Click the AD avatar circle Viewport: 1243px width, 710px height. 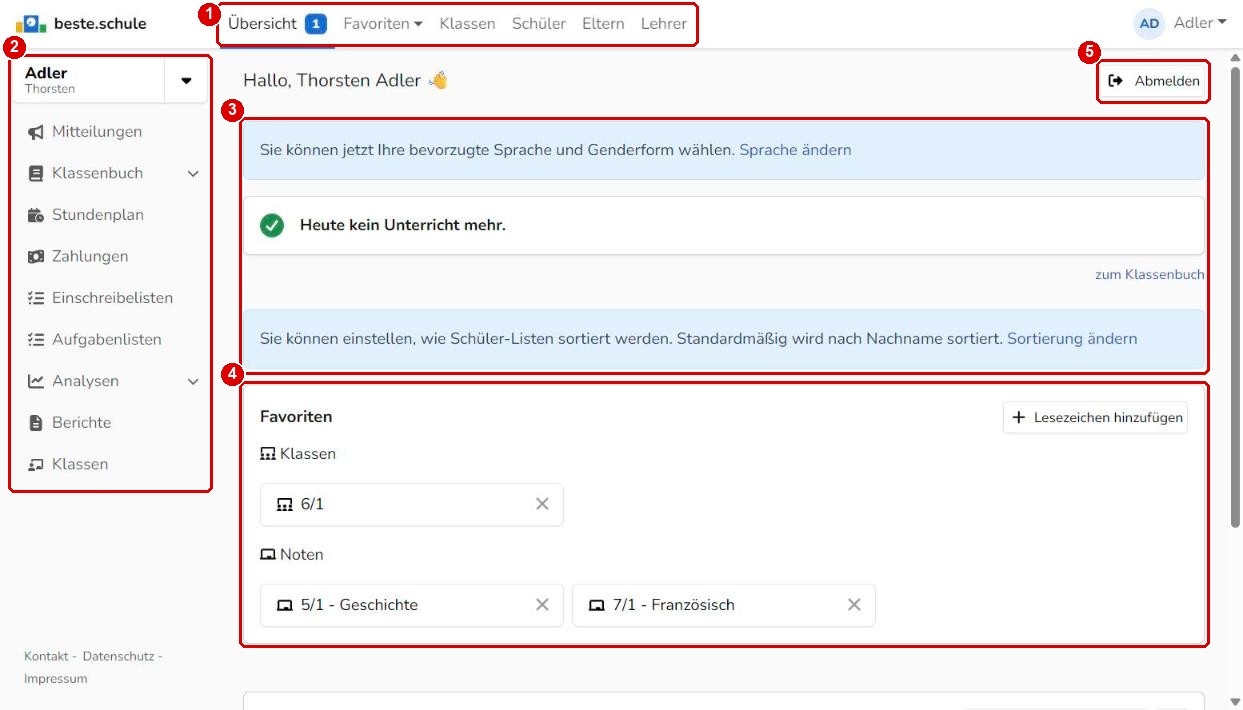click(x=1150, y=23)
